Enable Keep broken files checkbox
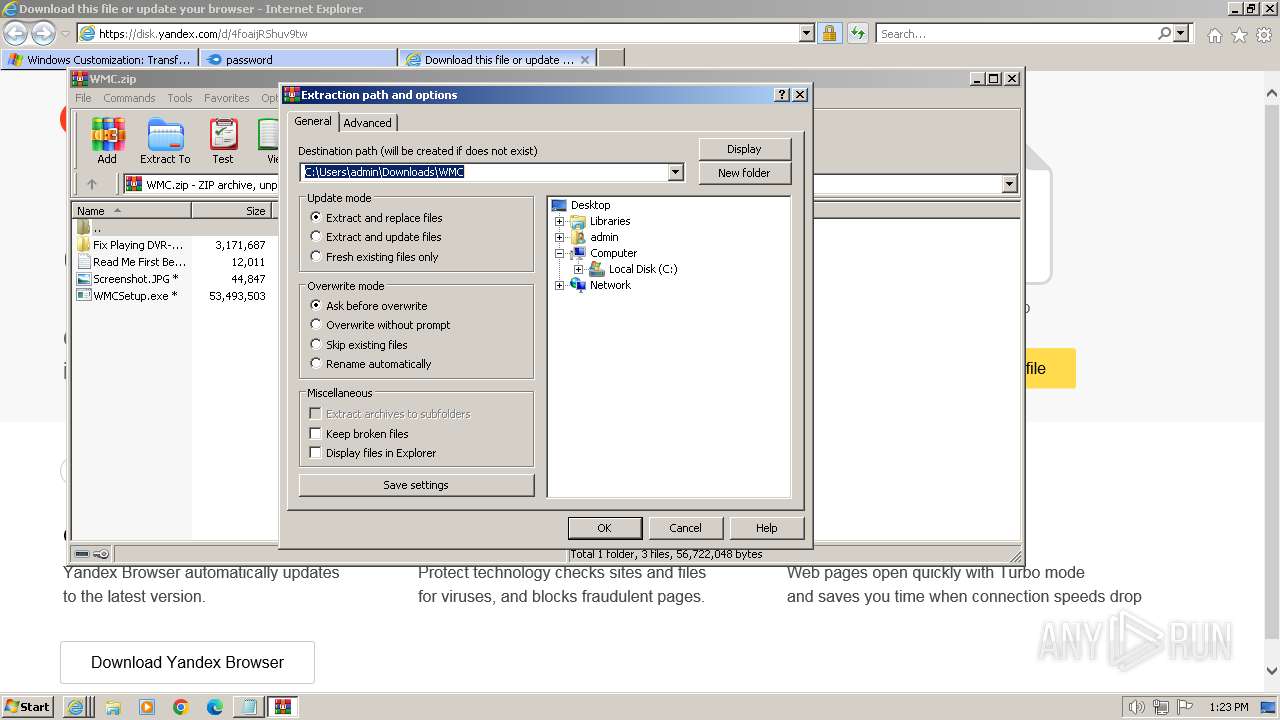 tap(315, 433)
